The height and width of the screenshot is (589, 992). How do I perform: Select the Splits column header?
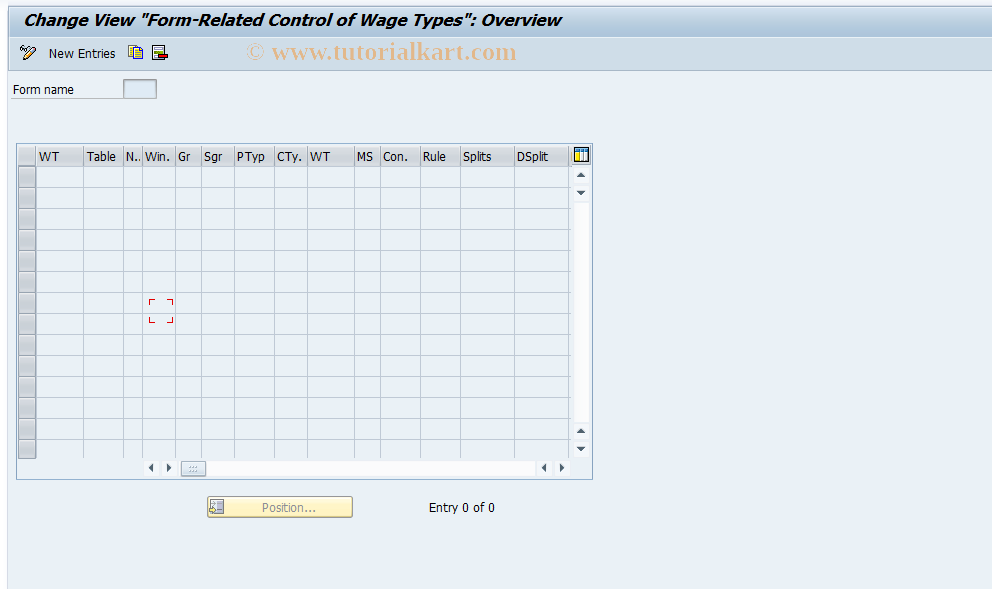487,156
